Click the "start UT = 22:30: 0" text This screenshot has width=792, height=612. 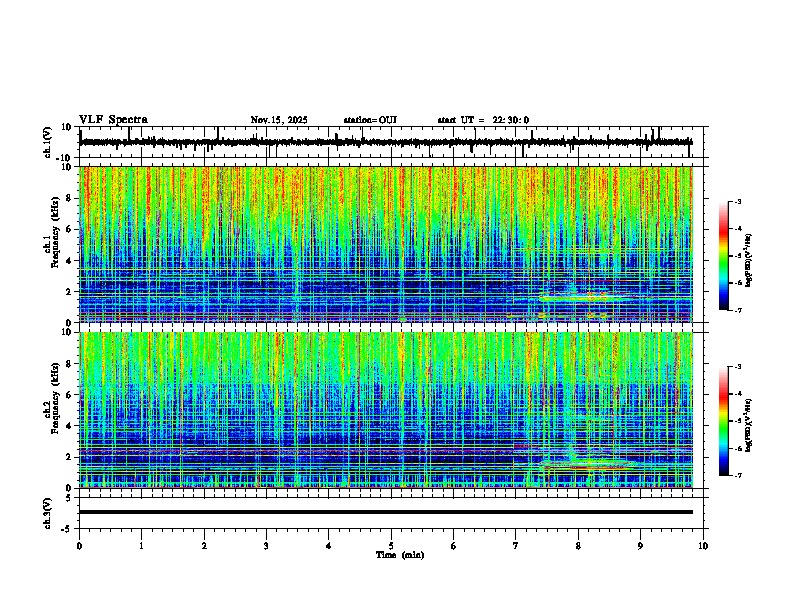coord(483,120)
